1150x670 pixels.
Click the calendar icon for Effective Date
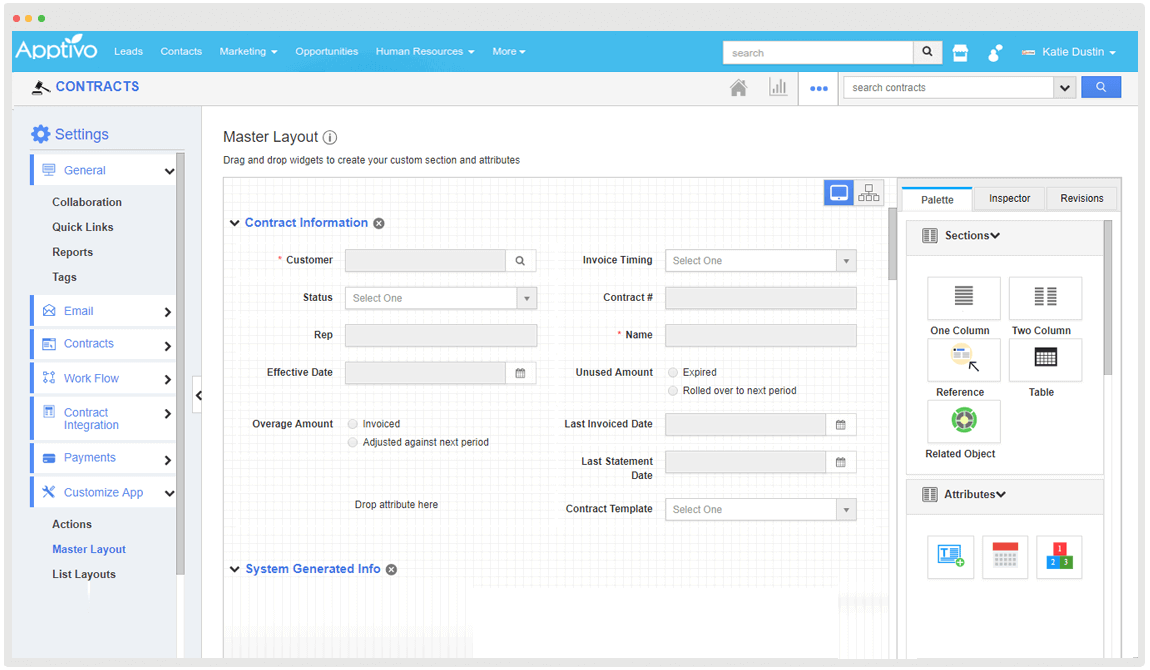[x=520, y=373]
